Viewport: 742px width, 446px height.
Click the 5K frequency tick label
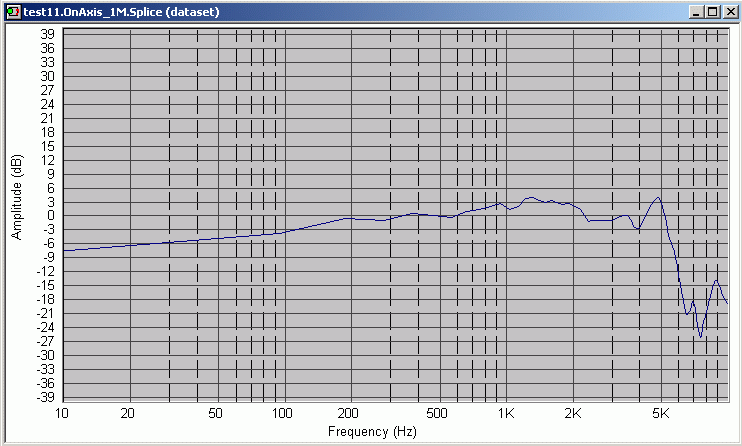pos(661,413)
